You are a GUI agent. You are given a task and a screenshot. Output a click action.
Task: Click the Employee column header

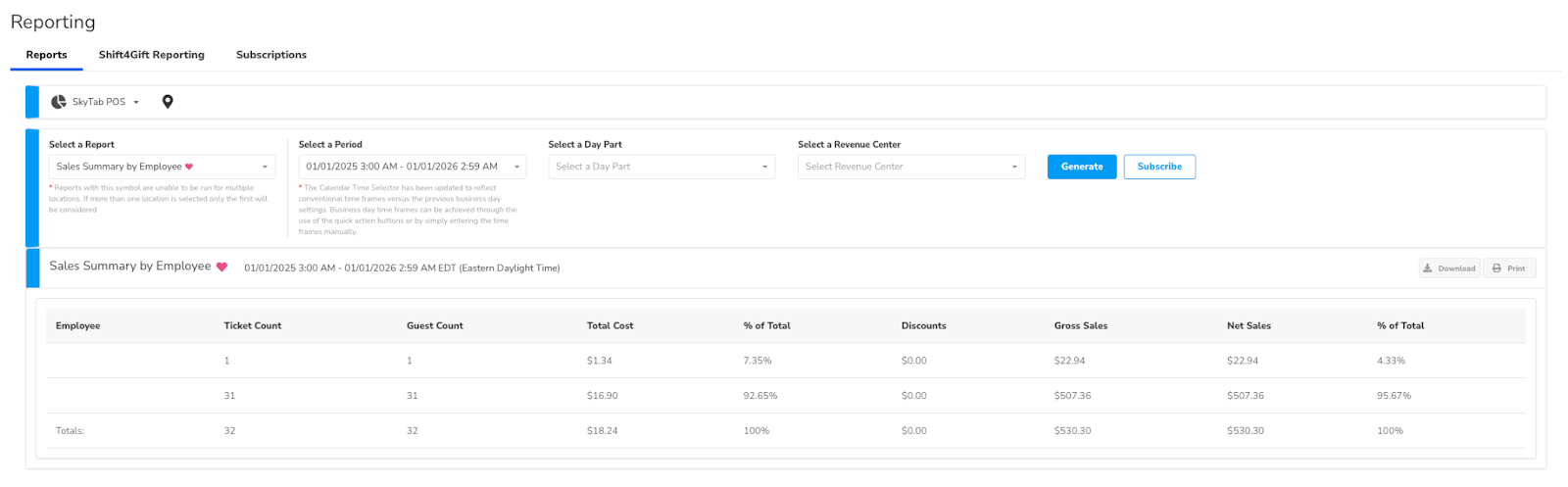(78, 325)
